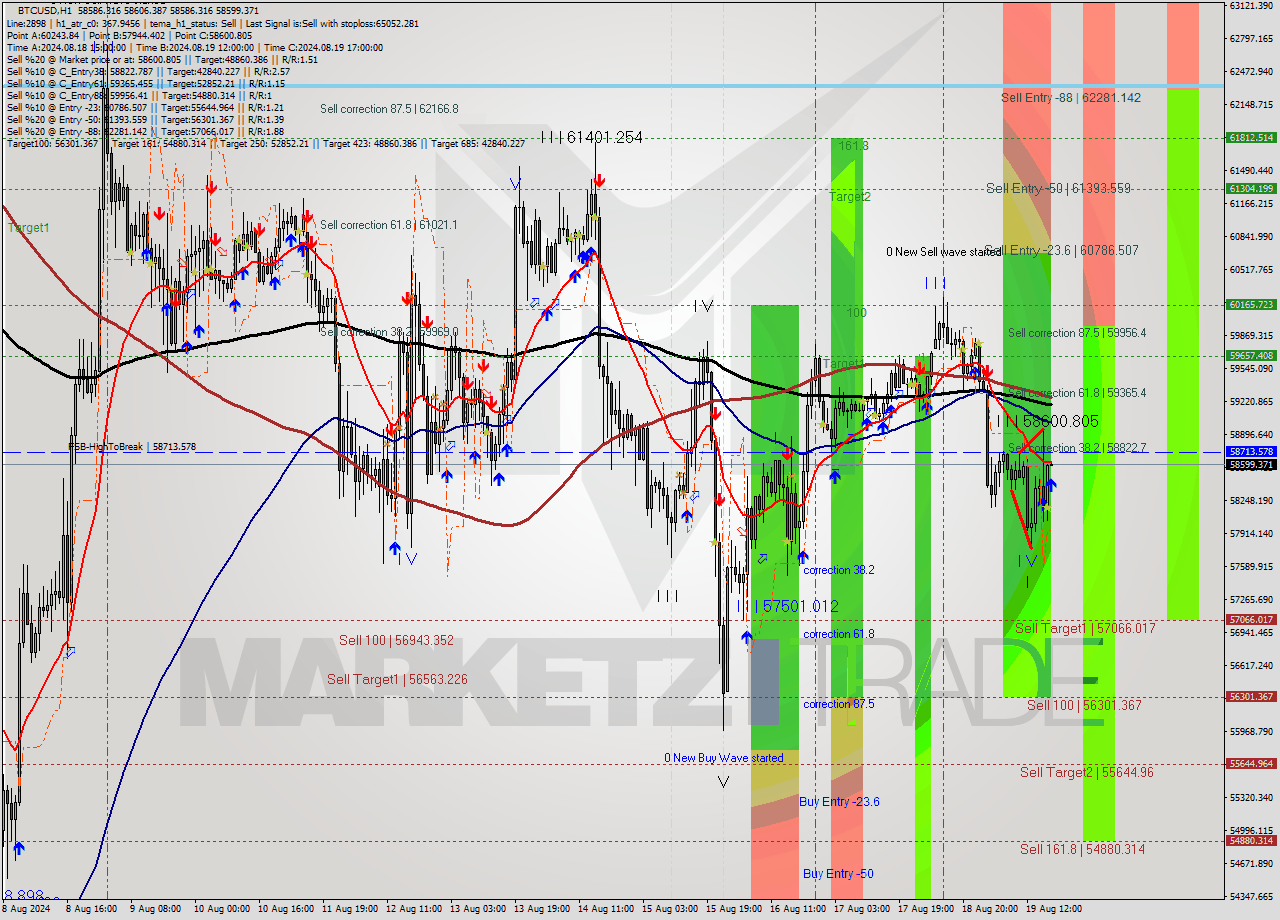Select the 'Sell Target2 | 55644.96' label
This screenshot has height=920, width=1280.
(x=1087, y=772)
